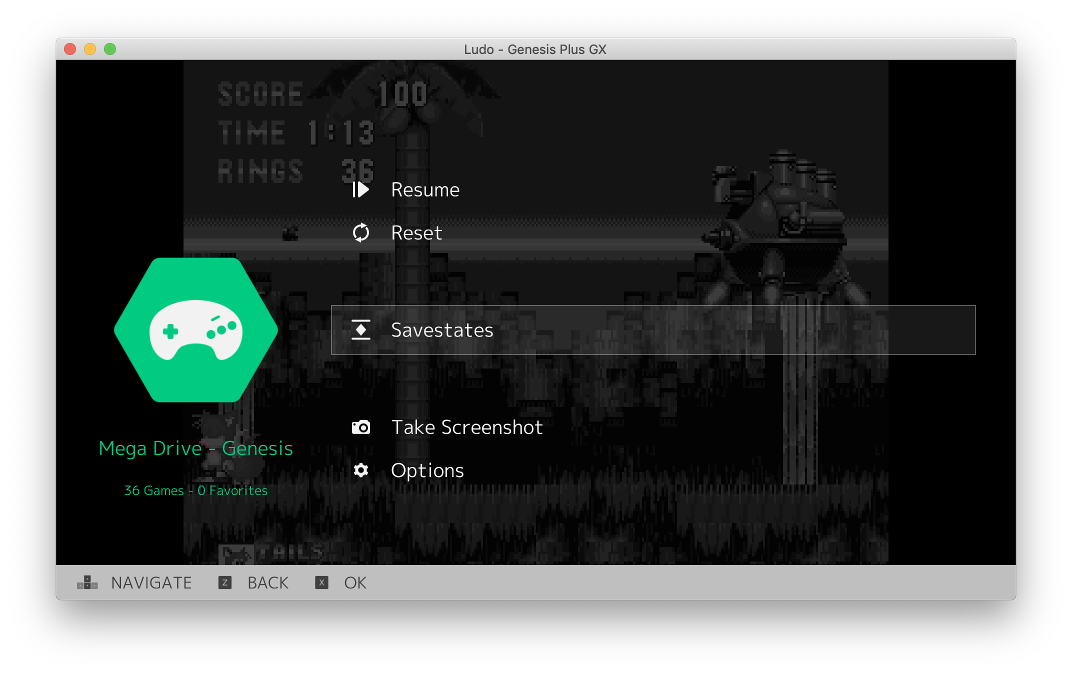Open the highlighted Savestates entry label
The height and width of the screenshot is (674, 1072).
[442, 330]
